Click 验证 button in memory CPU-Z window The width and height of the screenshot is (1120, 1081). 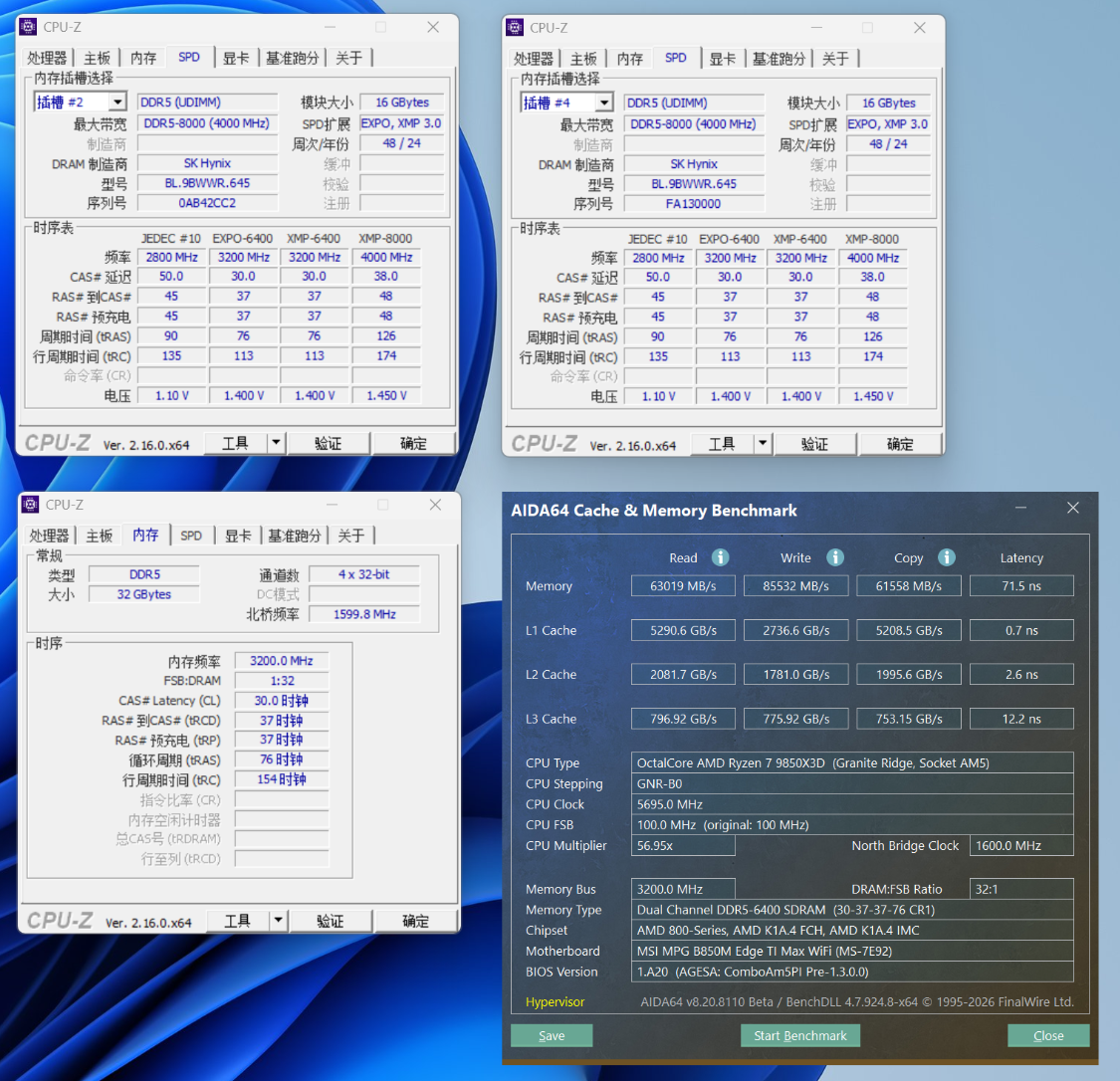[330, 921]
